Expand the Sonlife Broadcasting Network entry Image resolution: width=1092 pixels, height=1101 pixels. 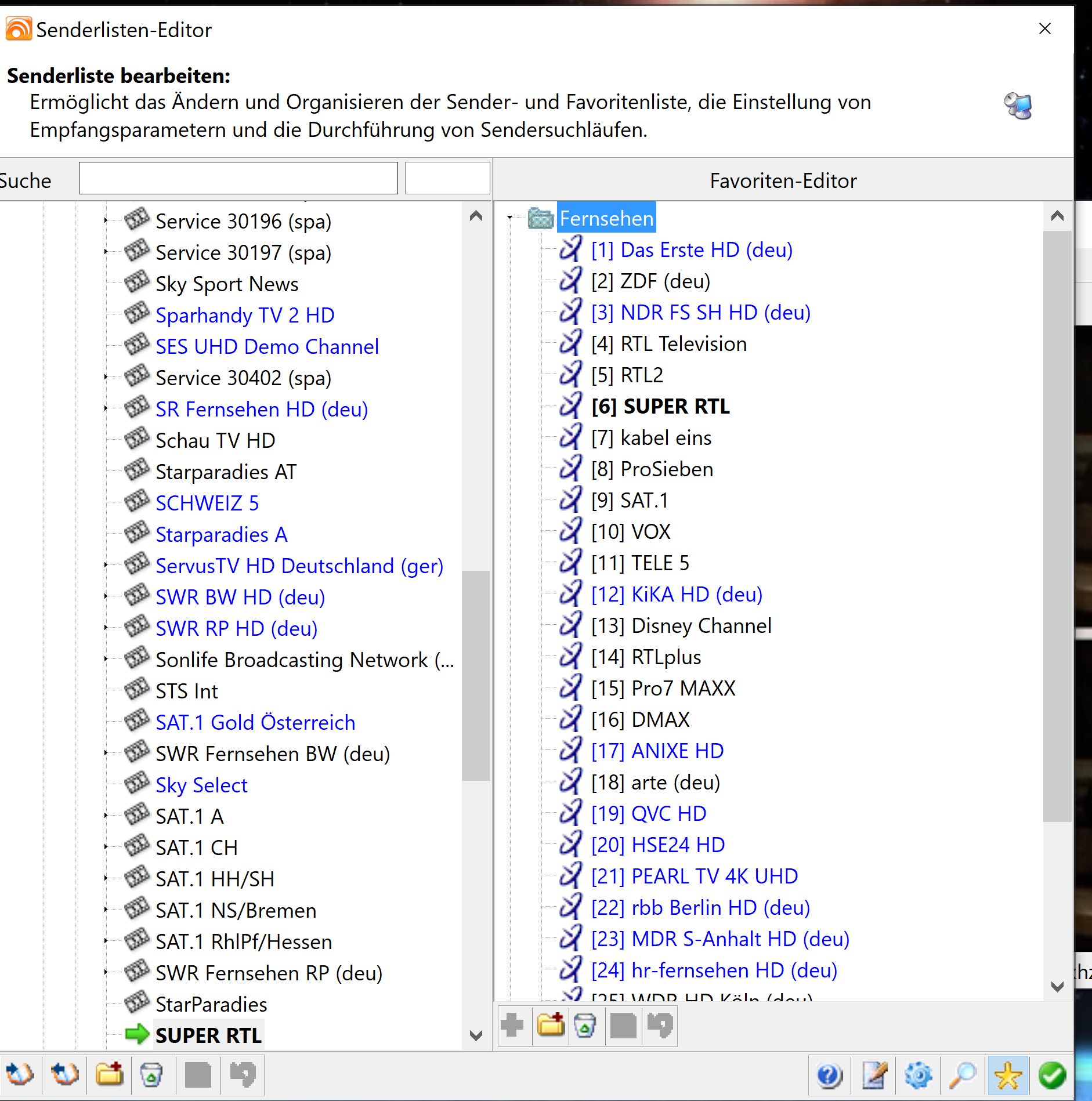(x=106, y=659)
